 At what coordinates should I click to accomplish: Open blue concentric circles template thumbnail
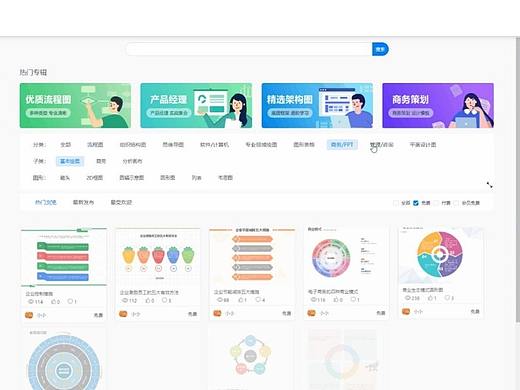pyautogui.click(x=64, y=359)
